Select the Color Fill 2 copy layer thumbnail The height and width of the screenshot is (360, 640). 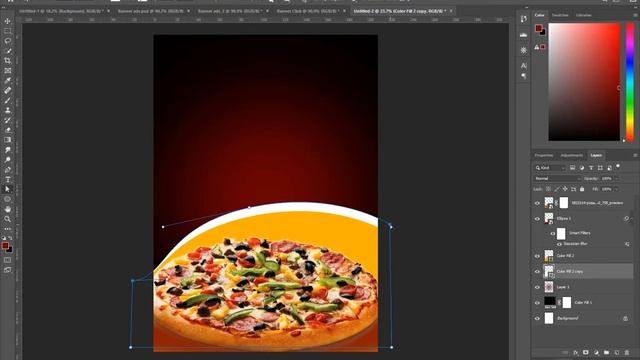[549, 271]
